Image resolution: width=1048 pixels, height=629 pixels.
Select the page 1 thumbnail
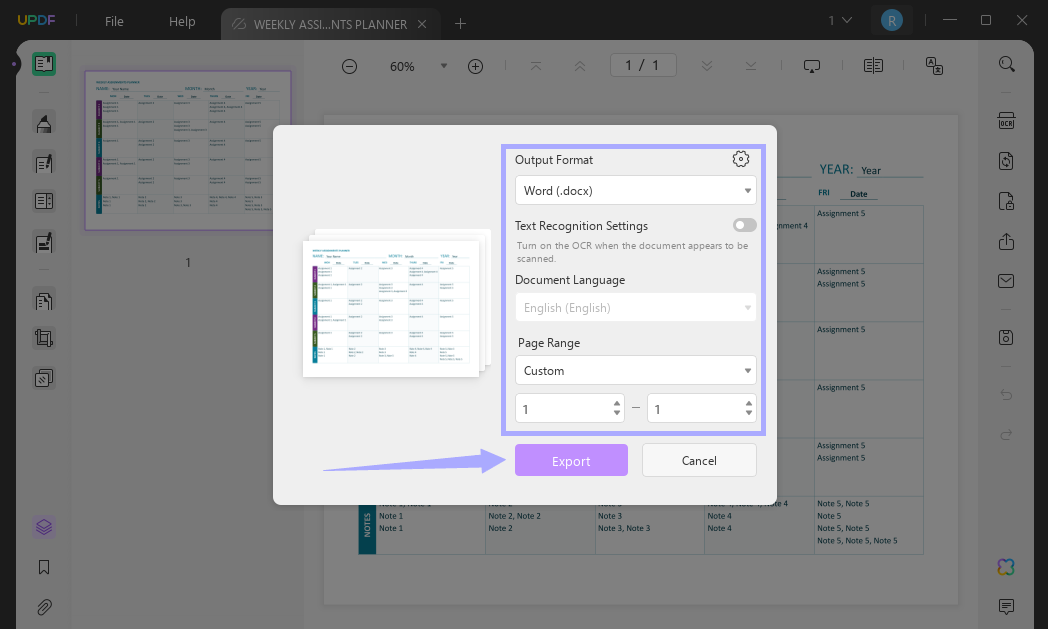[x=187, y=150]
